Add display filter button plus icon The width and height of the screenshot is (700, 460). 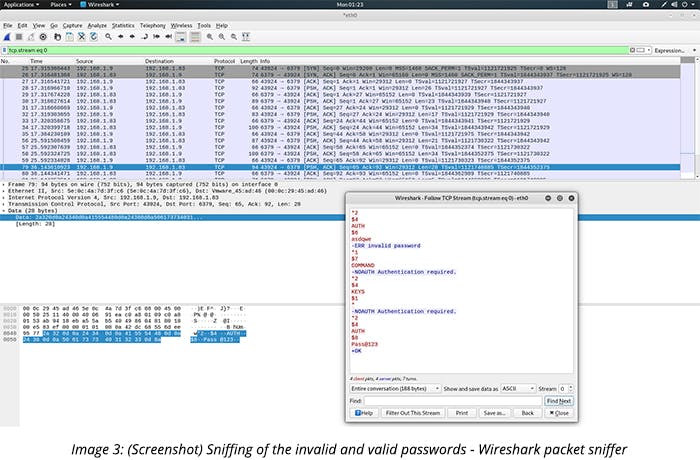(x=694, y=50)
